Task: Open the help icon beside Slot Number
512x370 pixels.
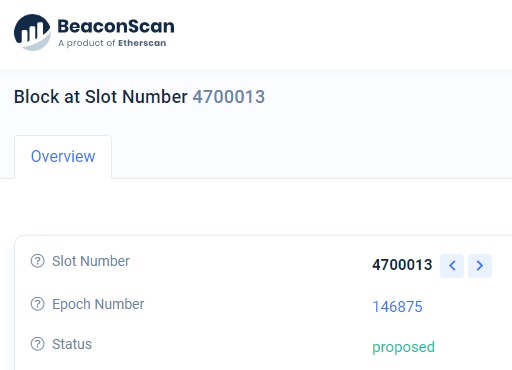Action: (37, 261)
